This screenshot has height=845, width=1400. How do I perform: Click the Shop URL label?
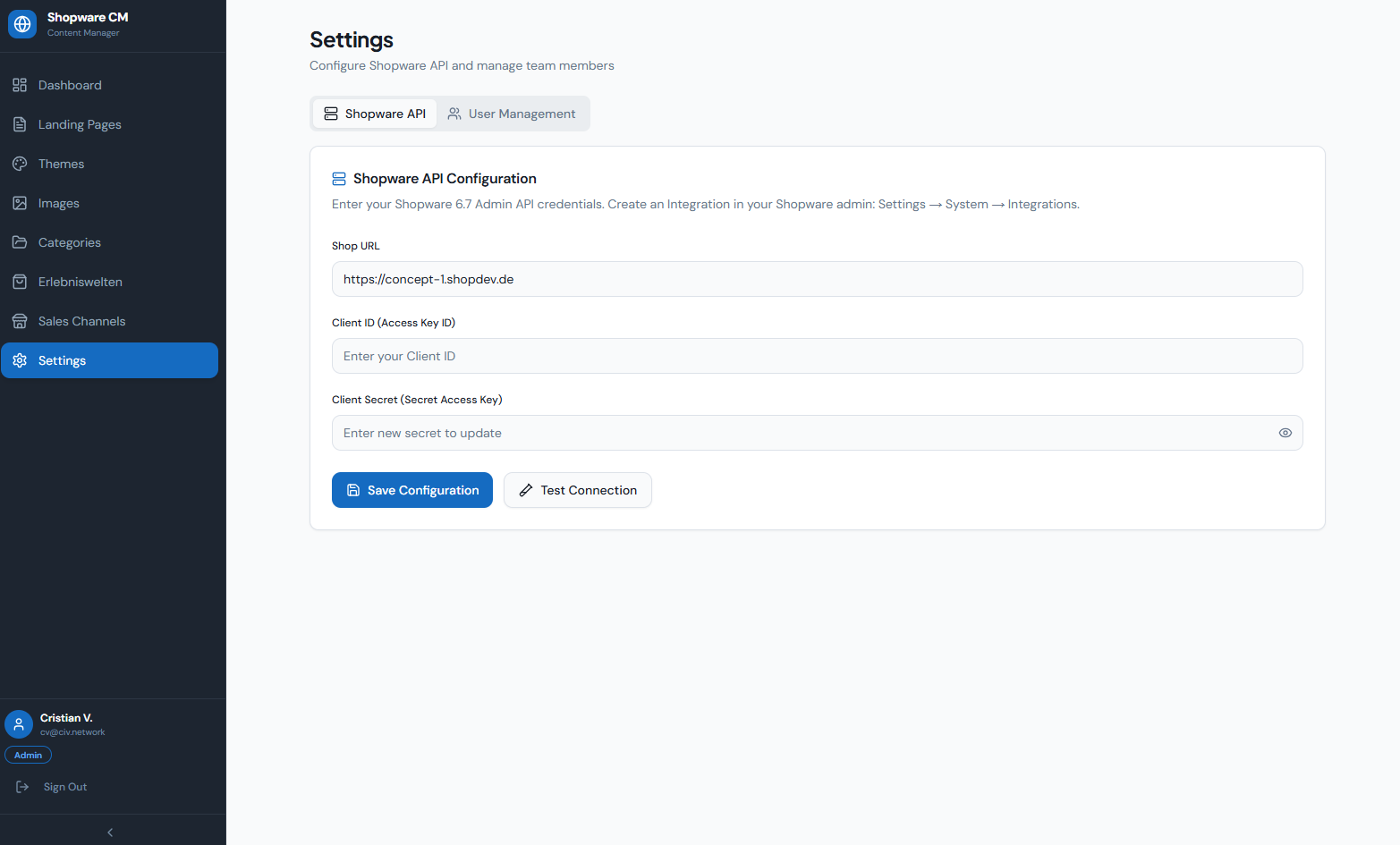pos(356,246)
